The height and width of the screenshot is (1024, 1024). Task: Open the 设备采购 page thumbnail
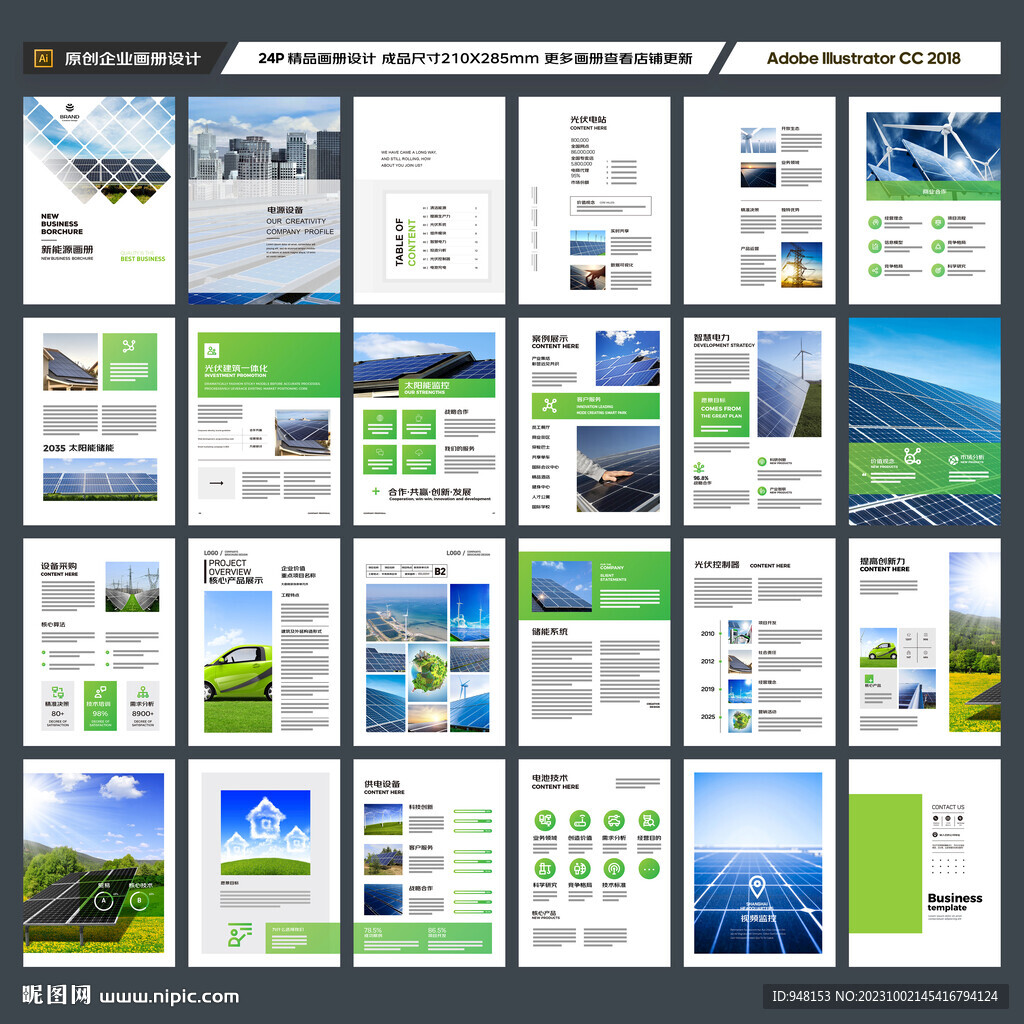[99, 642]
